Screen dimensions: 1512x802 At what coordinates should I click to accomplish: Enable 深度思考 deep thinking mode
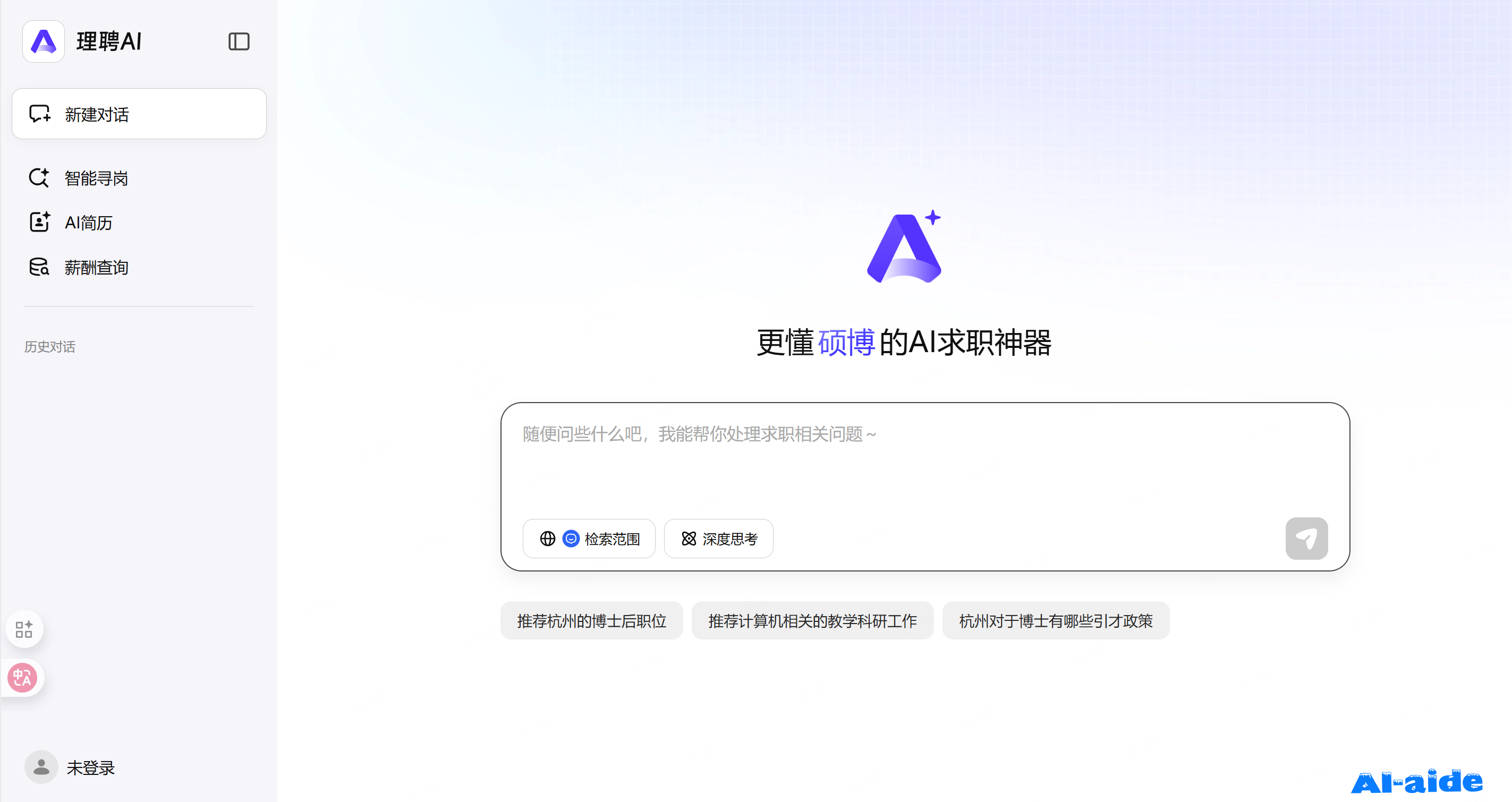coord(718,539)
